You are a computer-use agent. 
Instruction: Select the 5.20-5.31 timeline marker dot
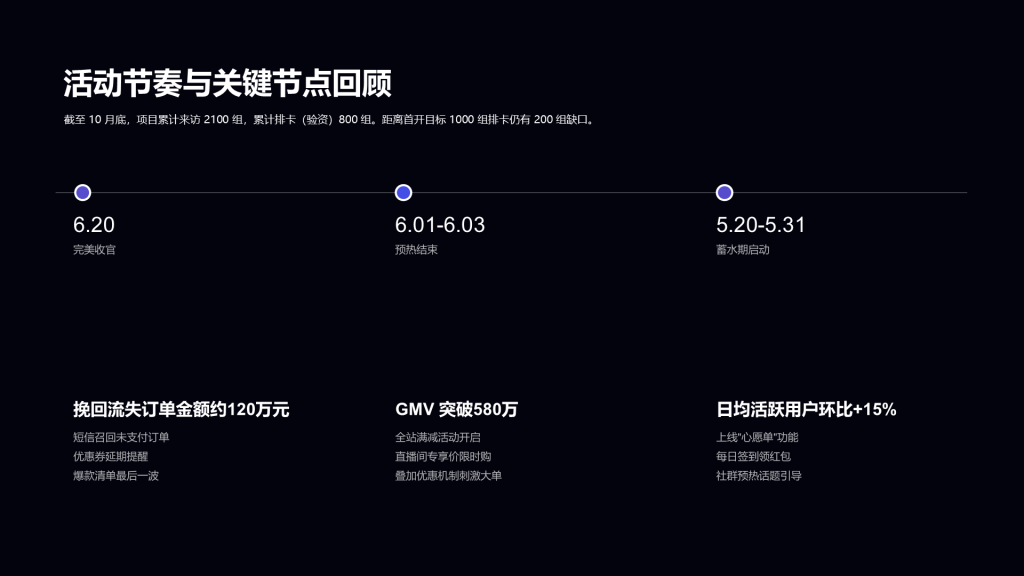(x=723, y=192)
